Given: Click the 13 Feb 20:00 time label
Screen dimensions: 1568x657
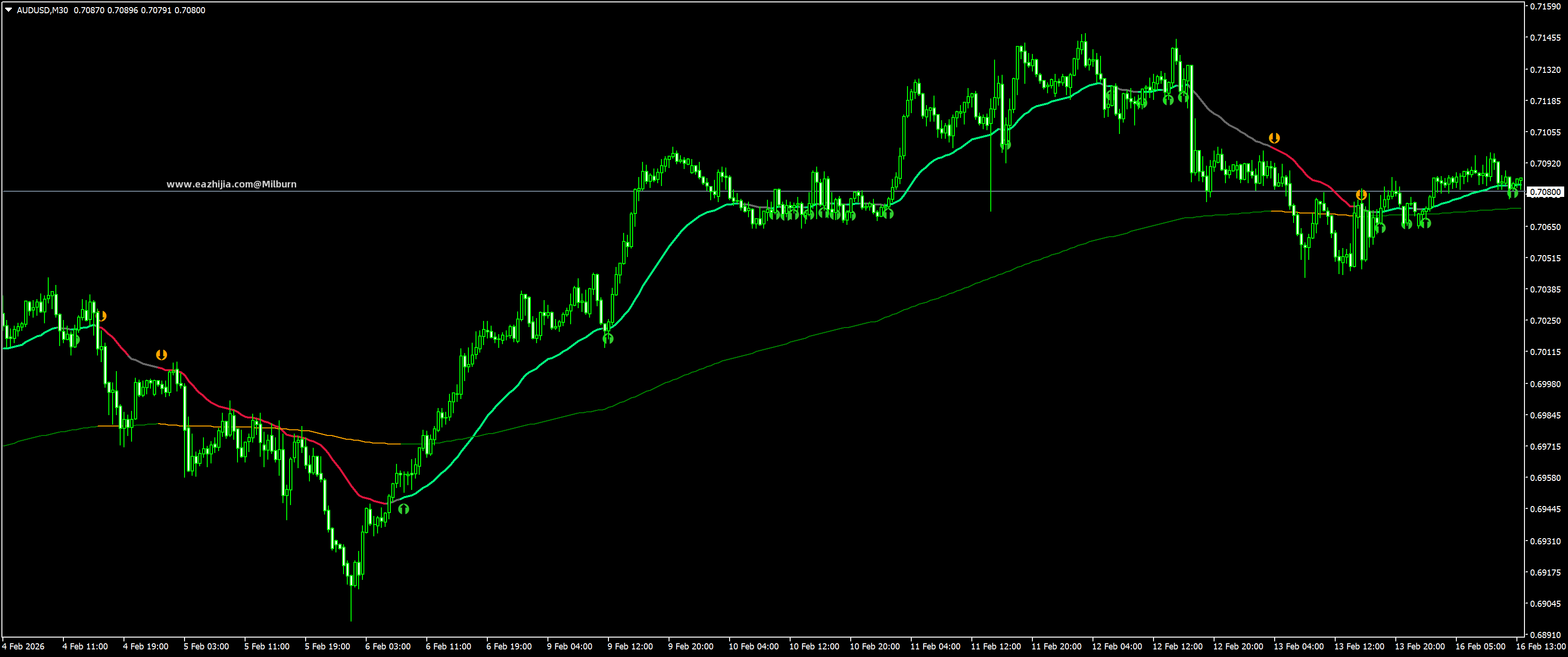Looking at the screenshot, I should (x=1419, y=647).
